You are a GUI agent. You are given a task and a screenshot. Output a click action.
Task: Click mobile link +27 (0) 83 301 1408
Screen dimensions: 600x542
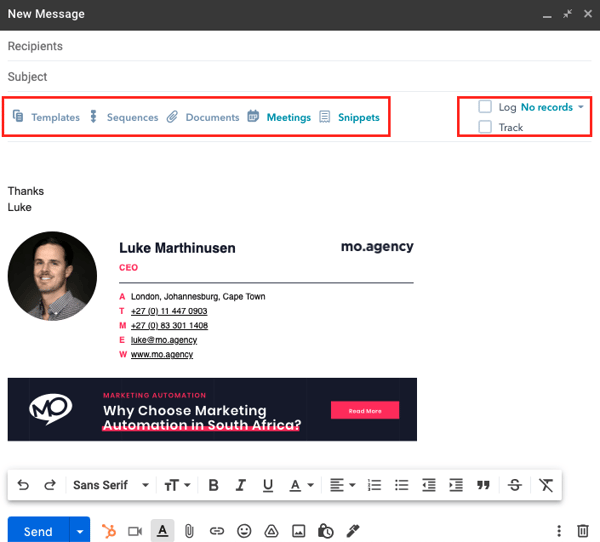[169, 325]
